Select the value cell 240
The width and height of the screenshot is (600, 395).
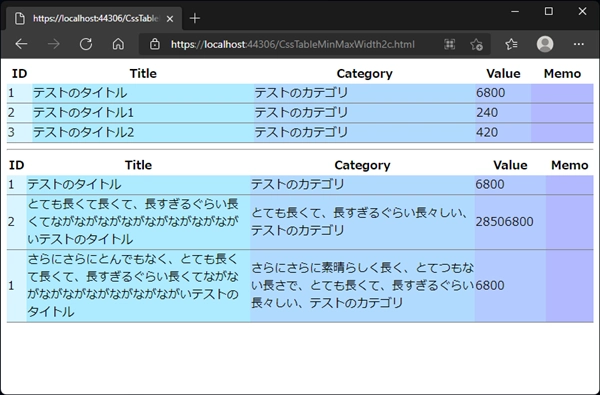(x=503, y=113)
